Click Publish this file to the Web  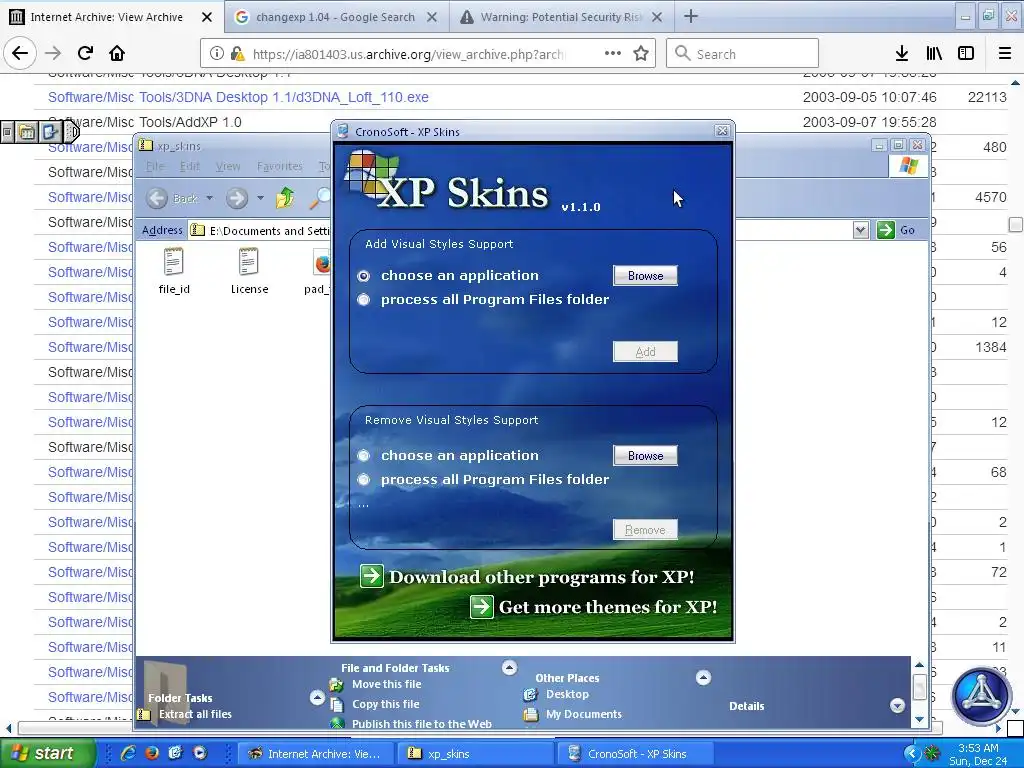pos(422,724)
